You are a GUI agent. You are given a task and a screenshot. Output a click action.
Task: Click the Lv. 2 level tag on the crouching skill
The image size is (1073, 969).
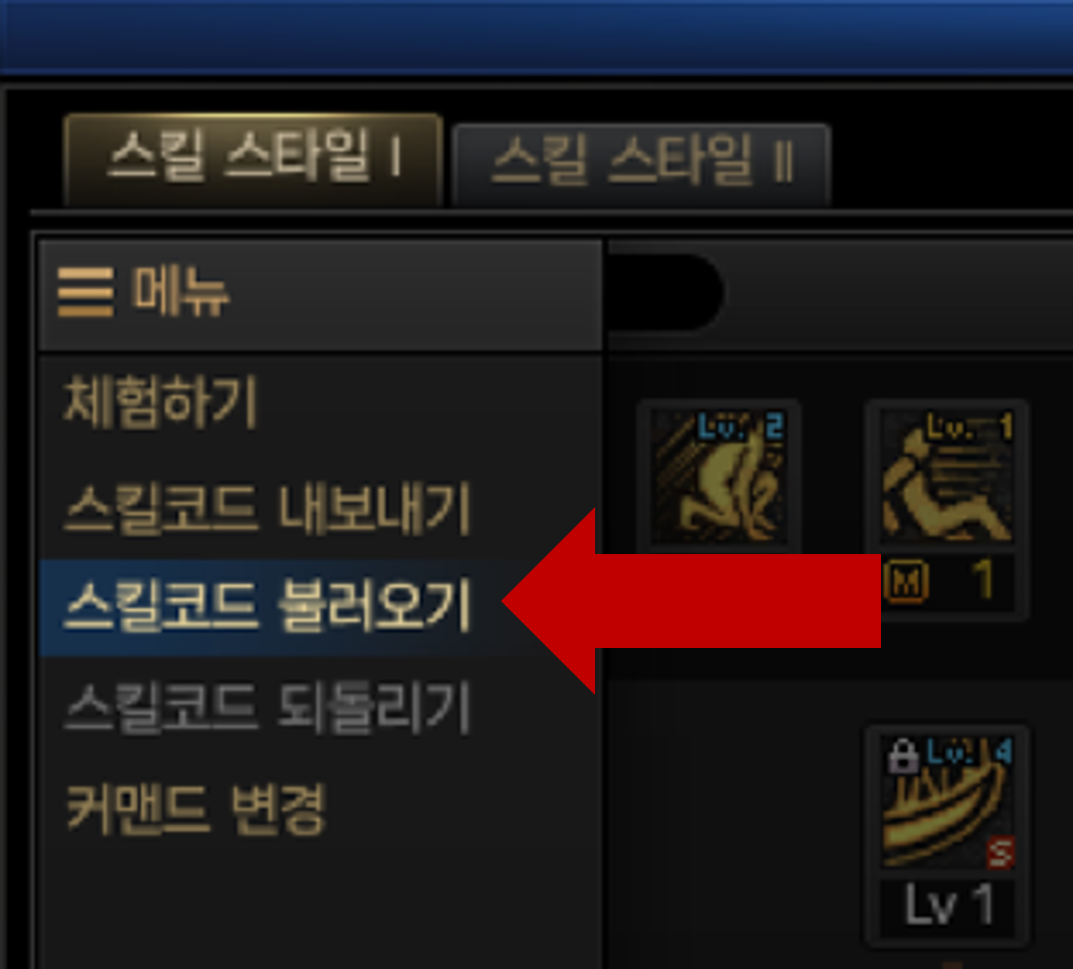(740, 427)
